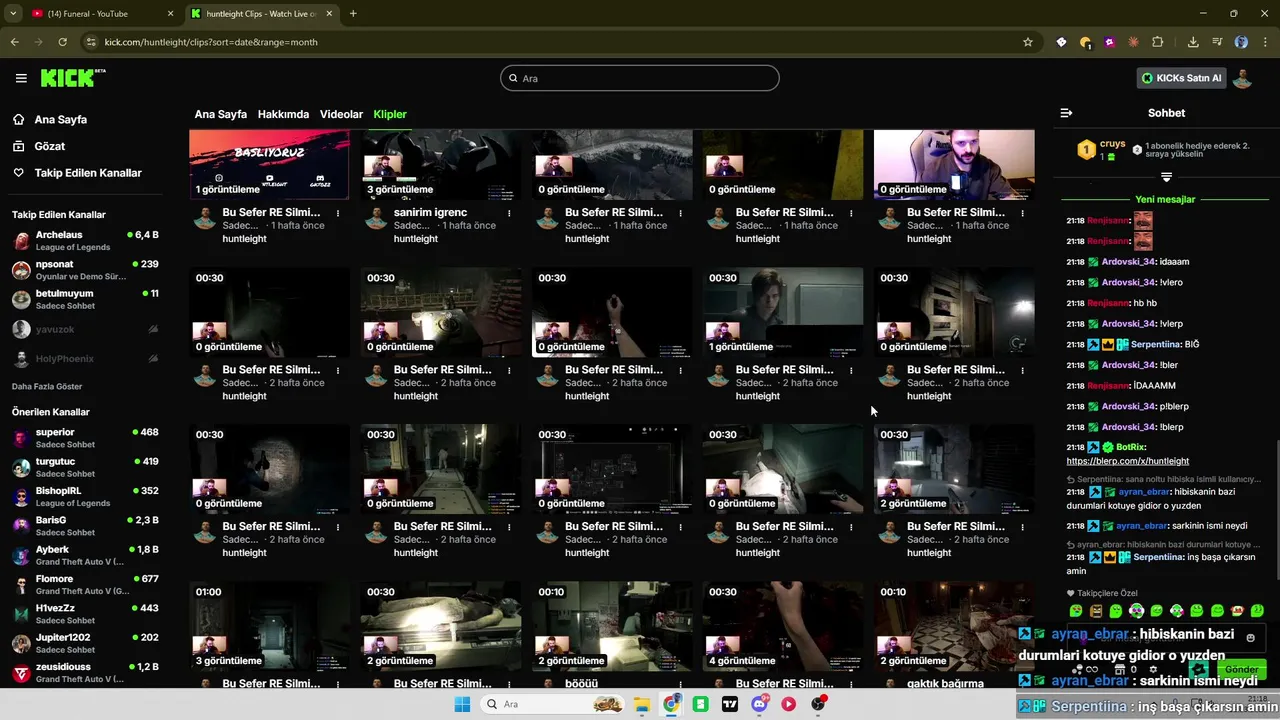This screenshot has width=1280, height=720.
Task: Open Ana Sayfa in left sidebar
Action: tap(60, 119)
